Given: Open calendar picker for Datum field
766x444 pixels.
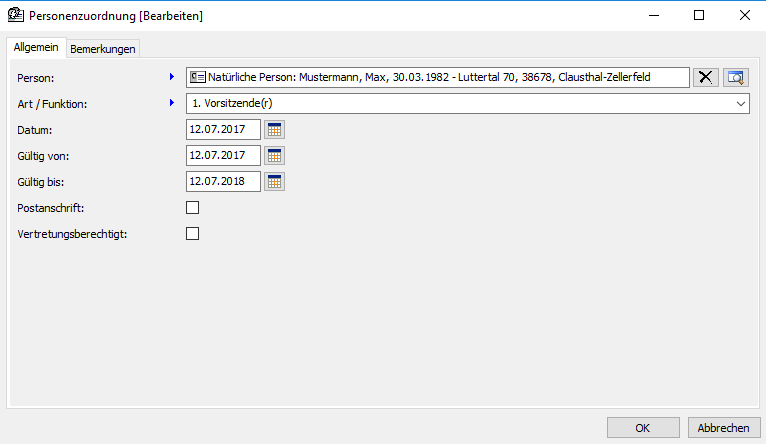Looking at the screenshot, I should pyautogui.click(x=274, y=129).
